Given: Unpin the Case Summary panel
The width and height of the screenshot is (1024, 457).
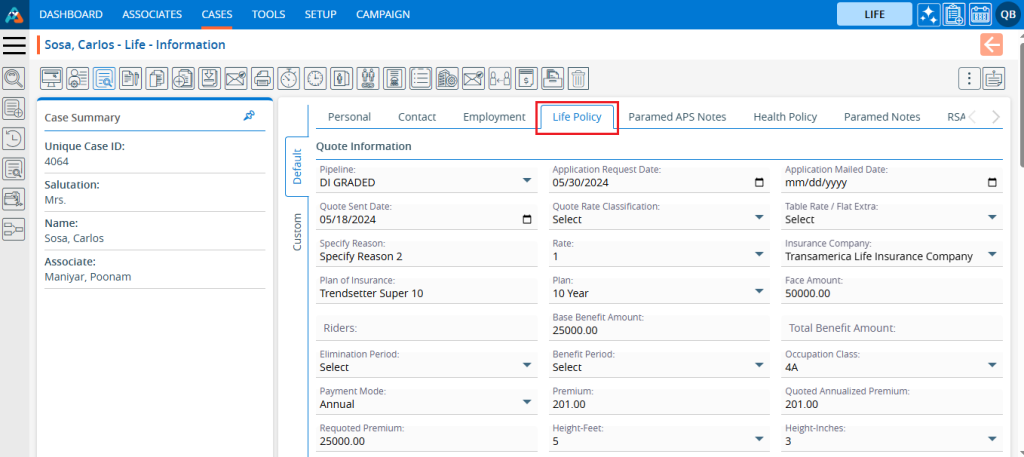Looking at the screenshot, I should click(x=249, y=117).
